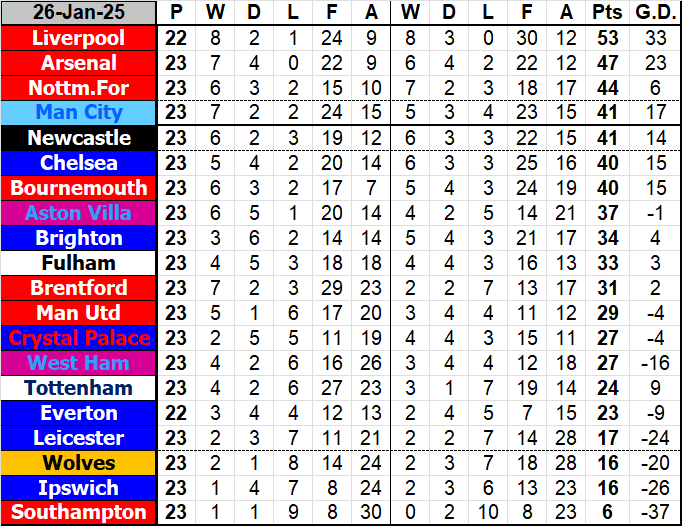Select the black Newcastle team cell
Viewport: 682px width, 526px height.
pos(79,138)
